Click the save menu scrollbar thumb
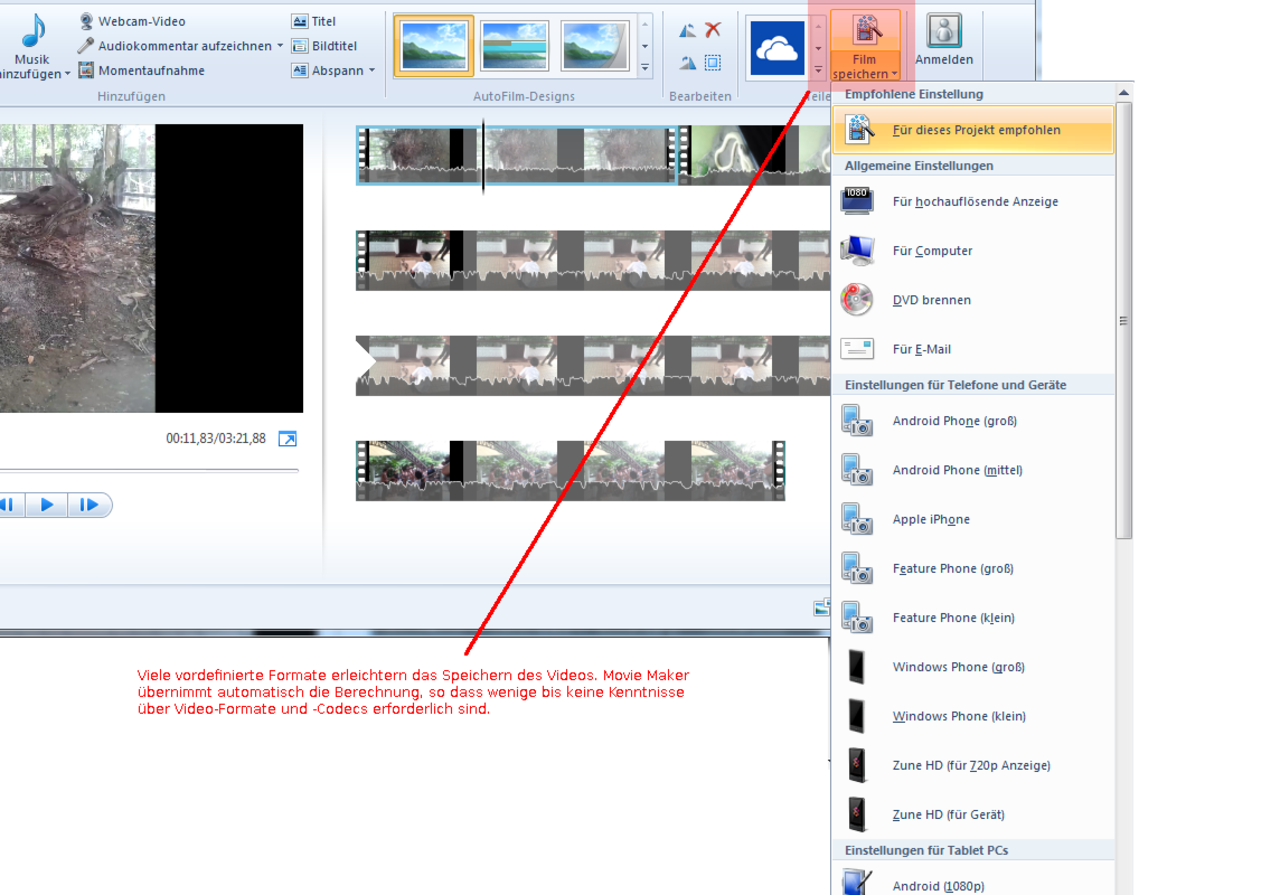 1124,320
